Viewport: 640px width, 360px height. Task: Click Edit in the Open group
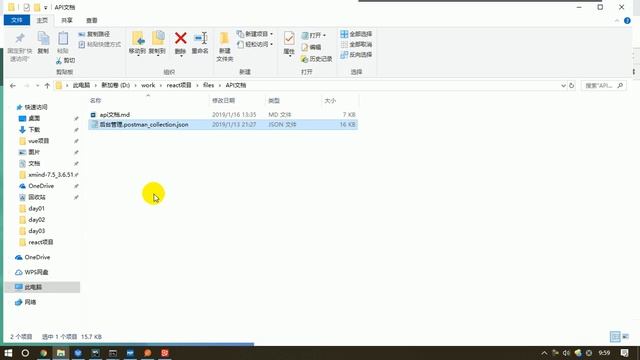tap(311, 47)
